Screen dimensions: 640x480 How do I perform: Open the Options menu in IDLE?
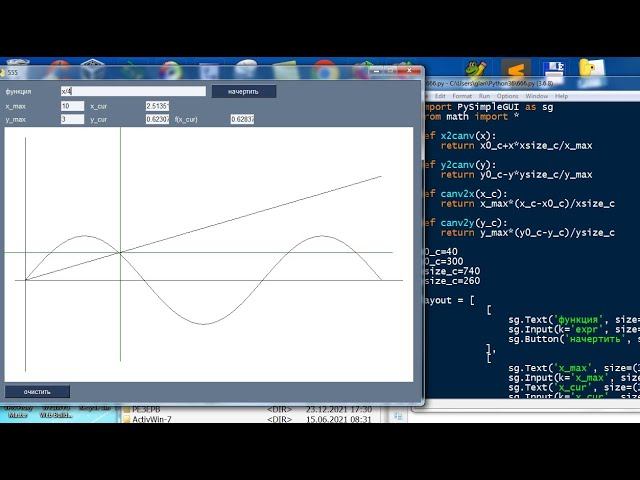click(x=507, y=96)
